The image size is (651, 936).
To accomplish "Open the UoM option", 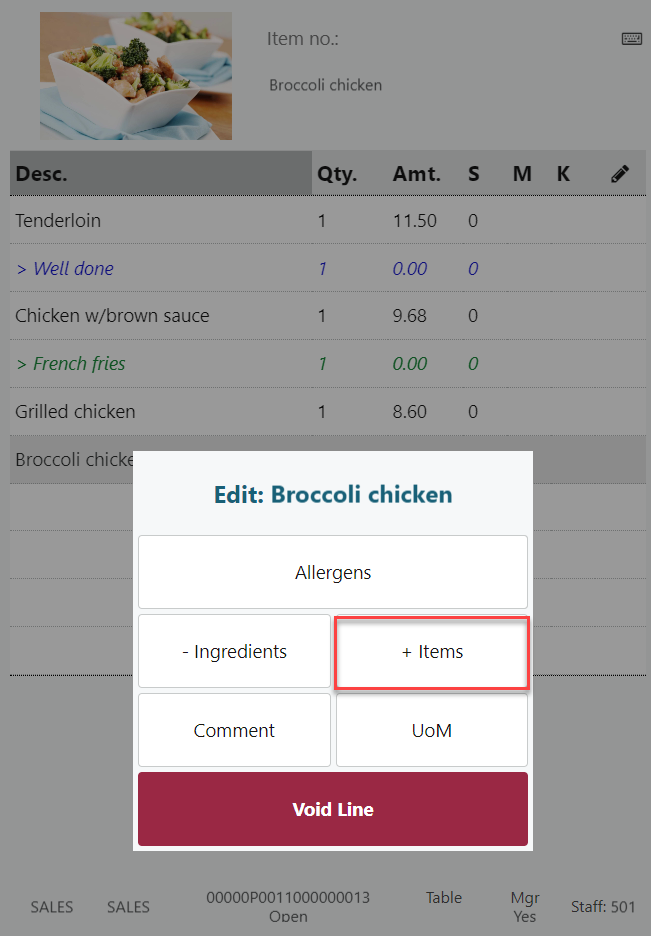I will pos(431,731).
